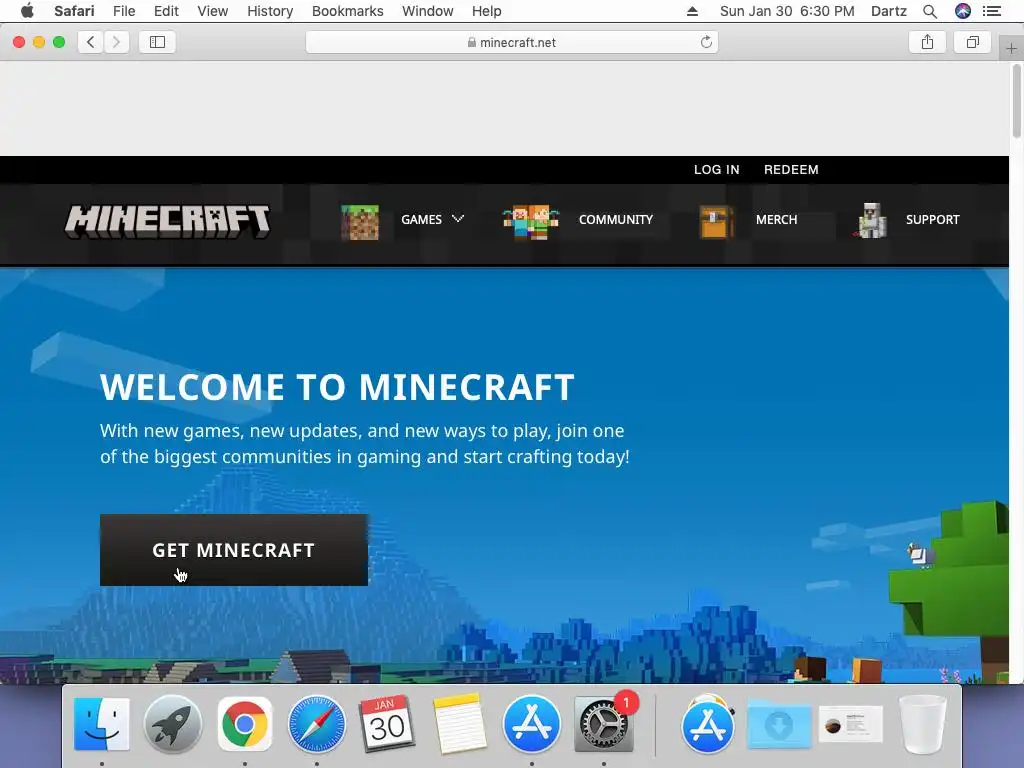This screenshot has height=768, width=1024.
Task: Open Notes from the Dock
Action: pos(460,724)
